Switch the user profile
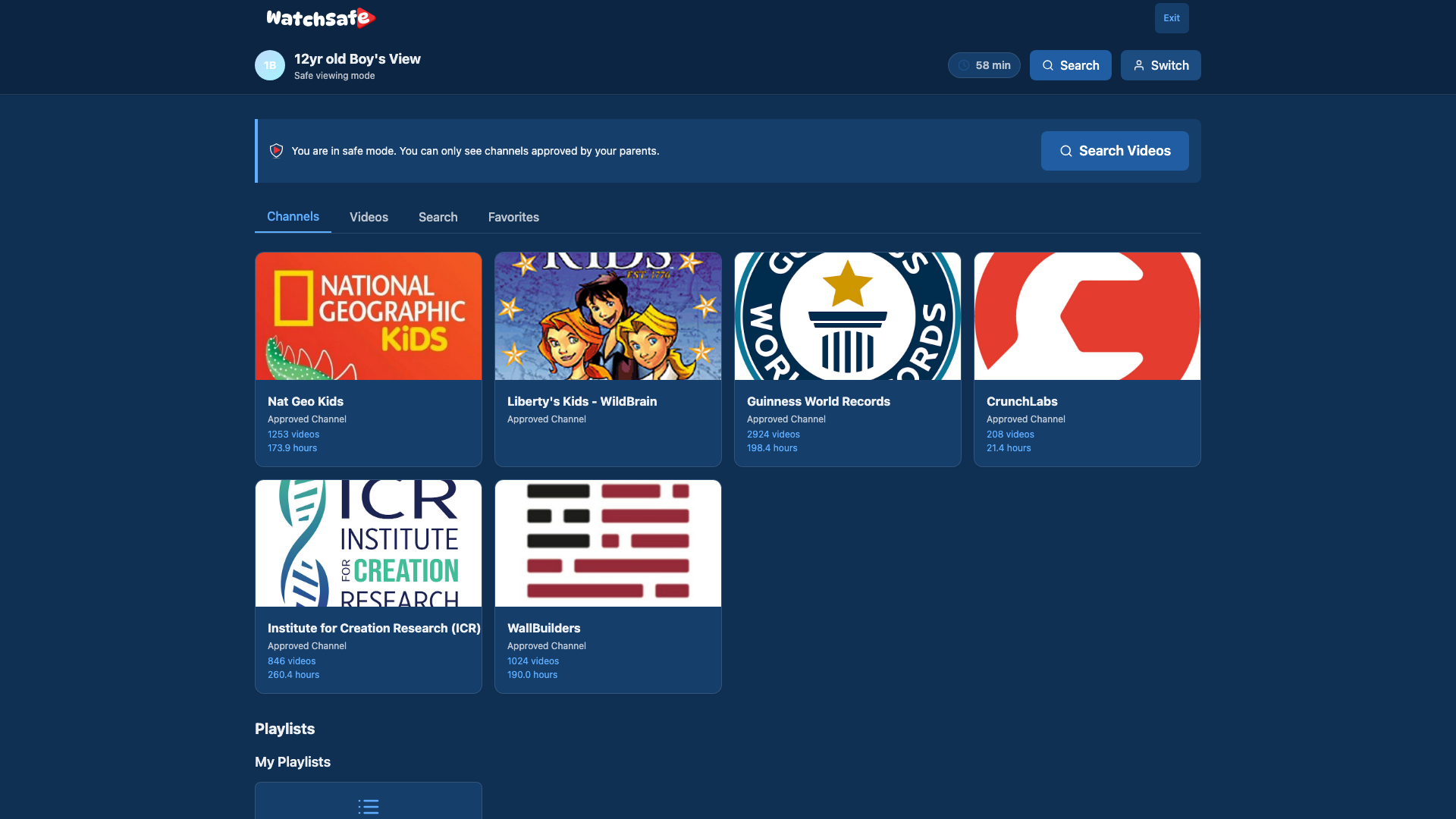 click(x=1161, y=65)
